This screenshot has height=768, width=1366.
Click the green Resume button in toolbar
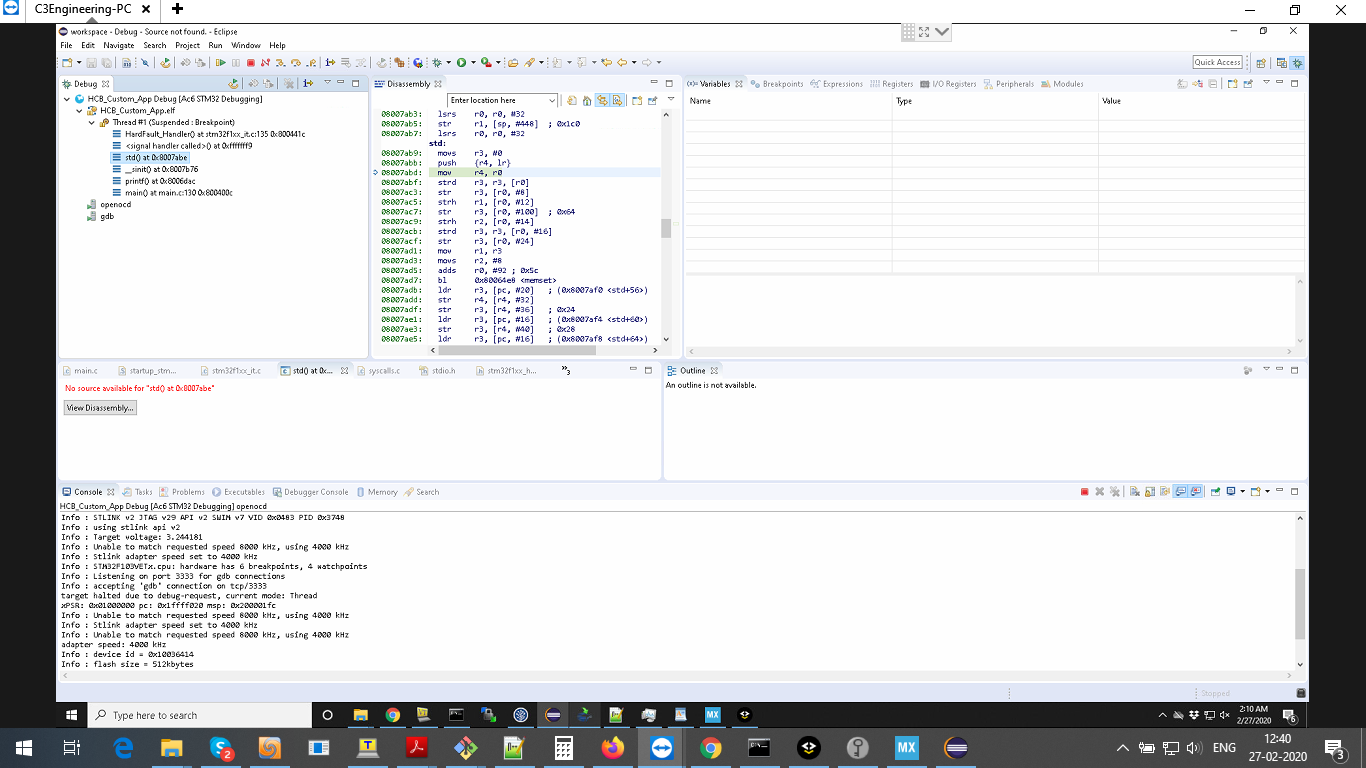[x=221, y=62]
